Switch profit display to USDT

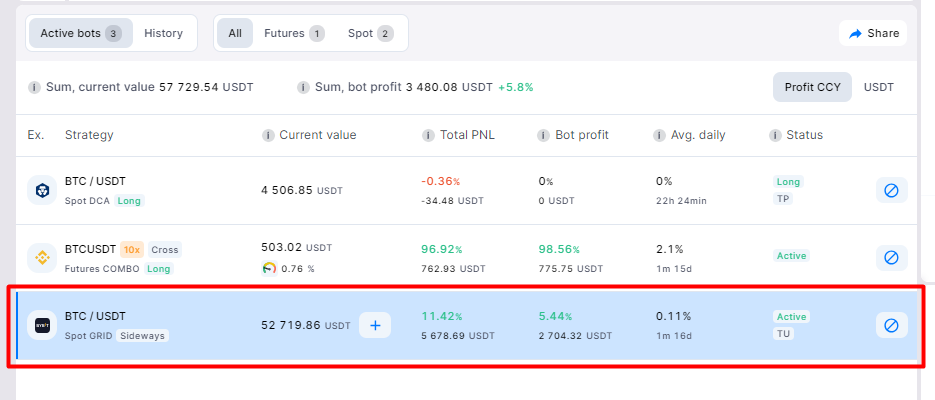click(878, 87)
